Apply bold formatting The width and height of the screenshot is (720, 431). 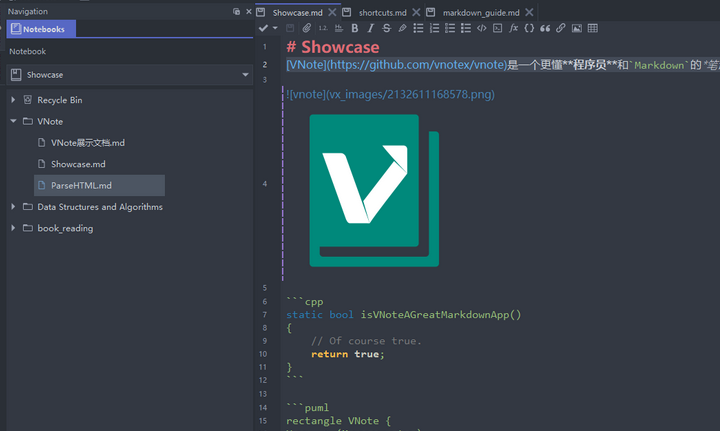click(354, 28)
